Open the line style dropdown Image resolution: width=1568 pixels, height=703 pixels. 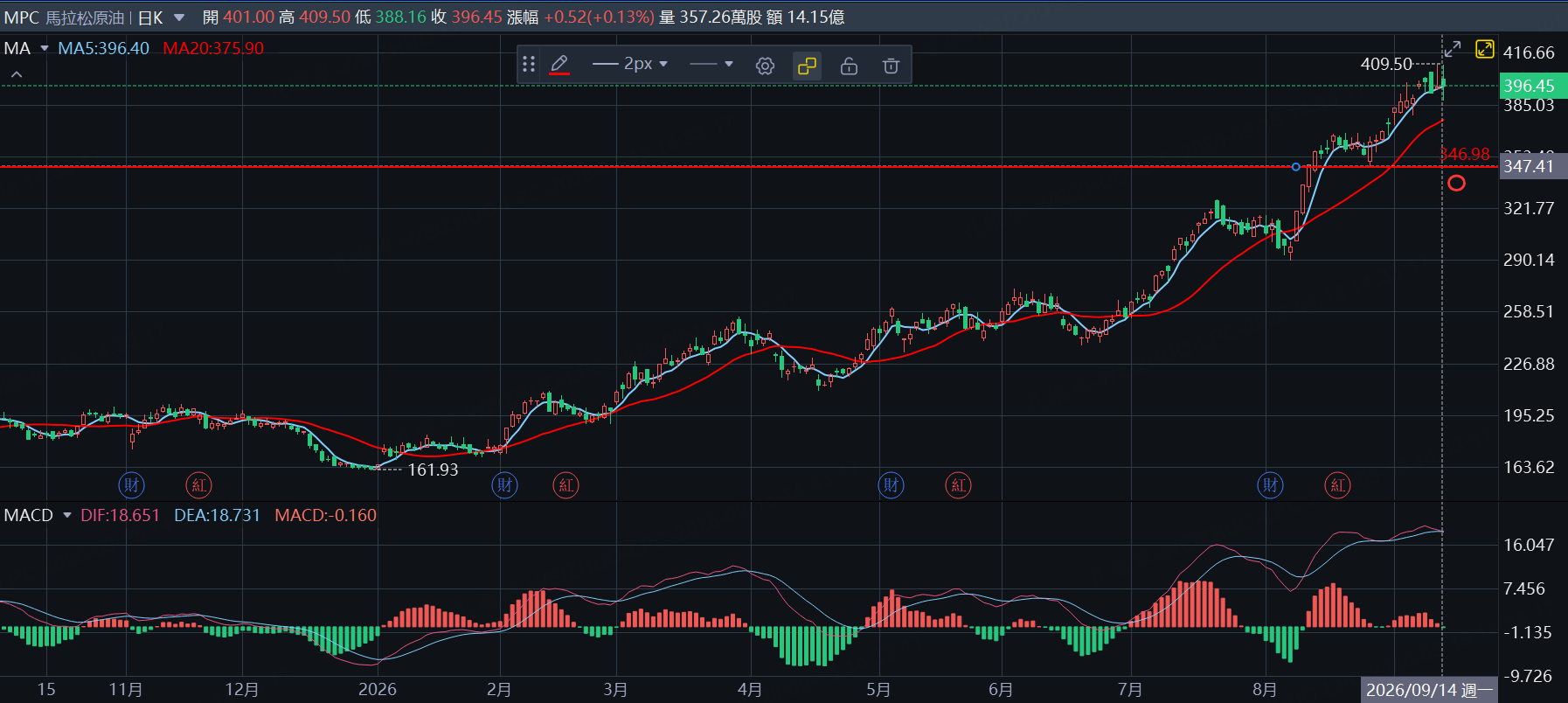[x=711, y=64]
